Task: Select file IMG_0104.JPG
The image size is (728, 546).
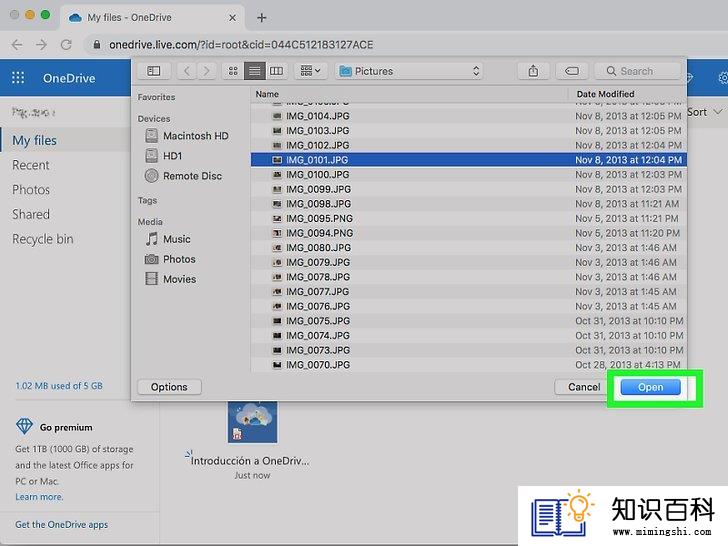Action: (x=469, y=116)
